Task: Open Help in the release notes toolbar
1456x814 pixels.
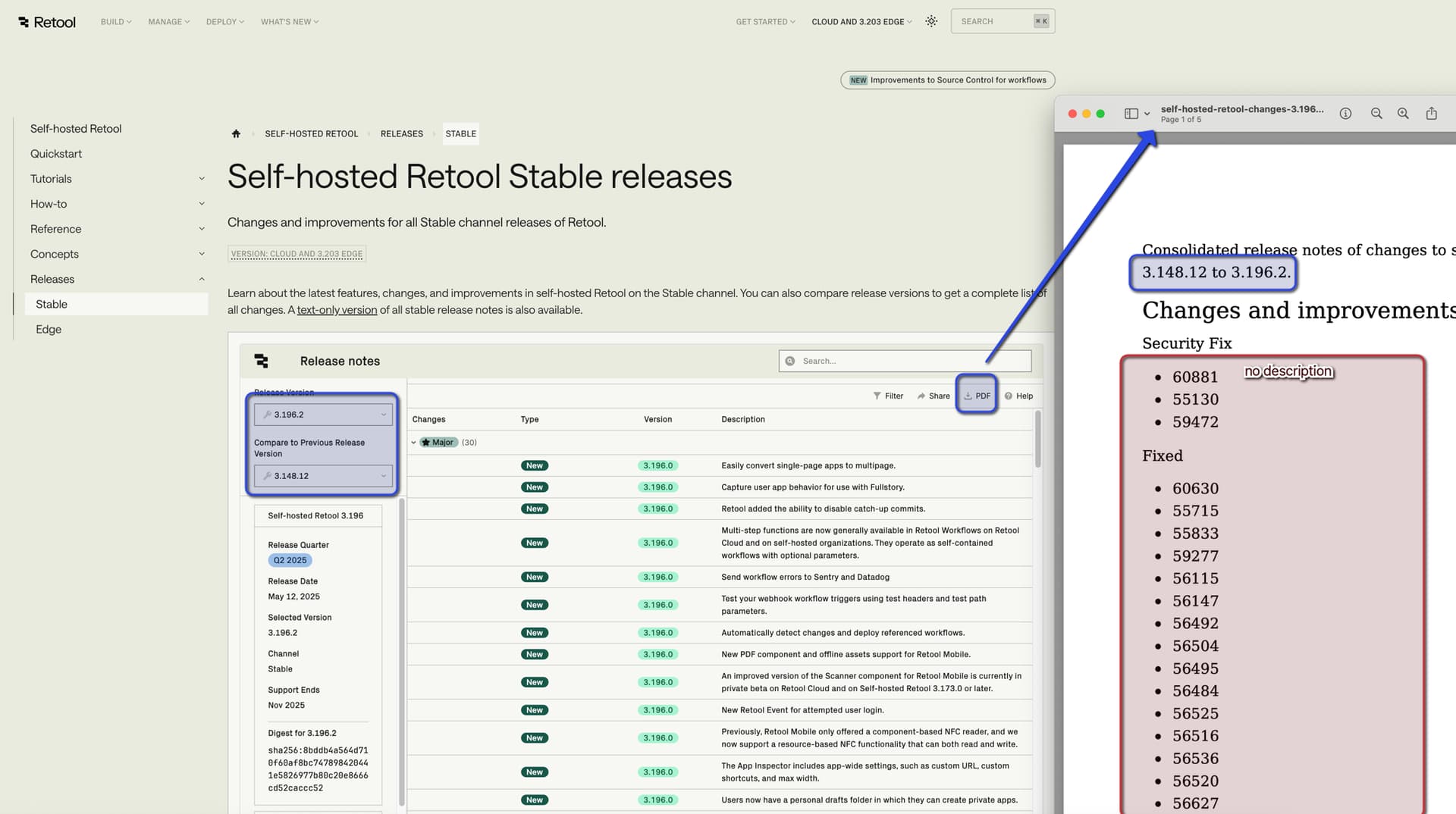Action: click(x=1018, y=396)
